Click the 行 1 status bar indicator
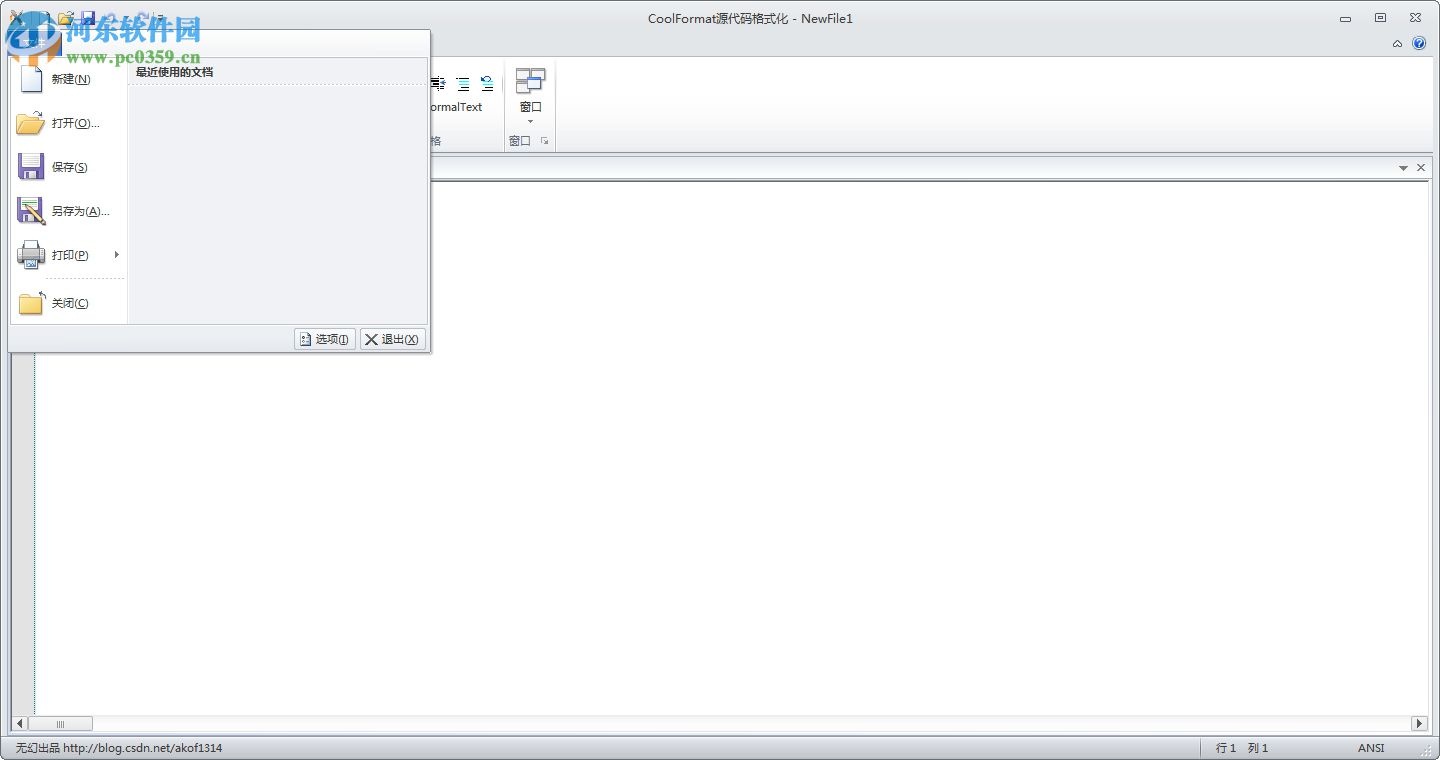The height and width of the screenshot is (760, 1440). pos(1226,748)
